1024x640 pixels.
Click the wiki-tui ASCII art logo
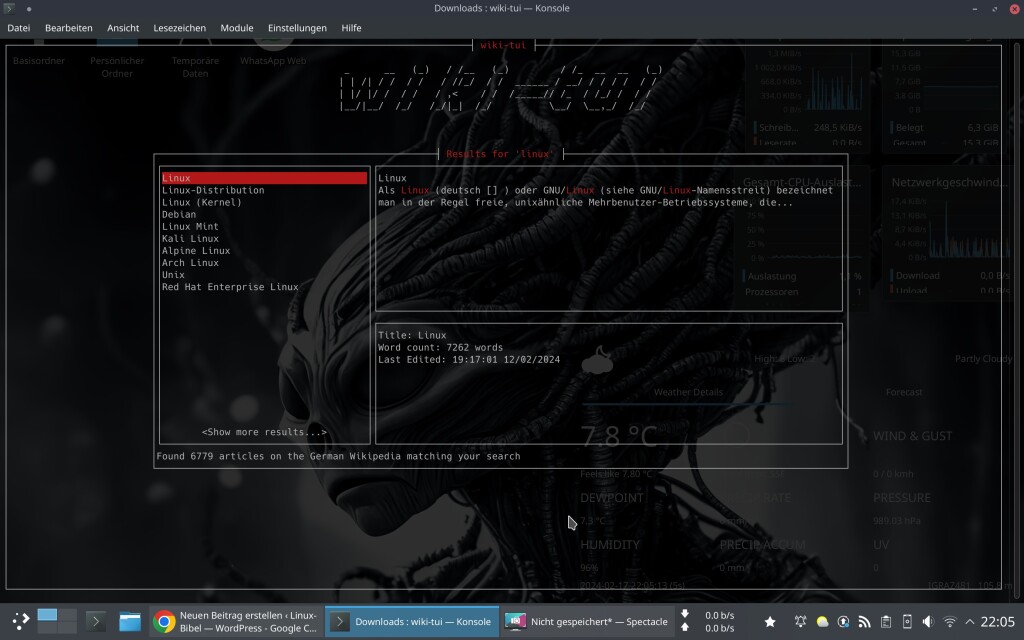502,88
